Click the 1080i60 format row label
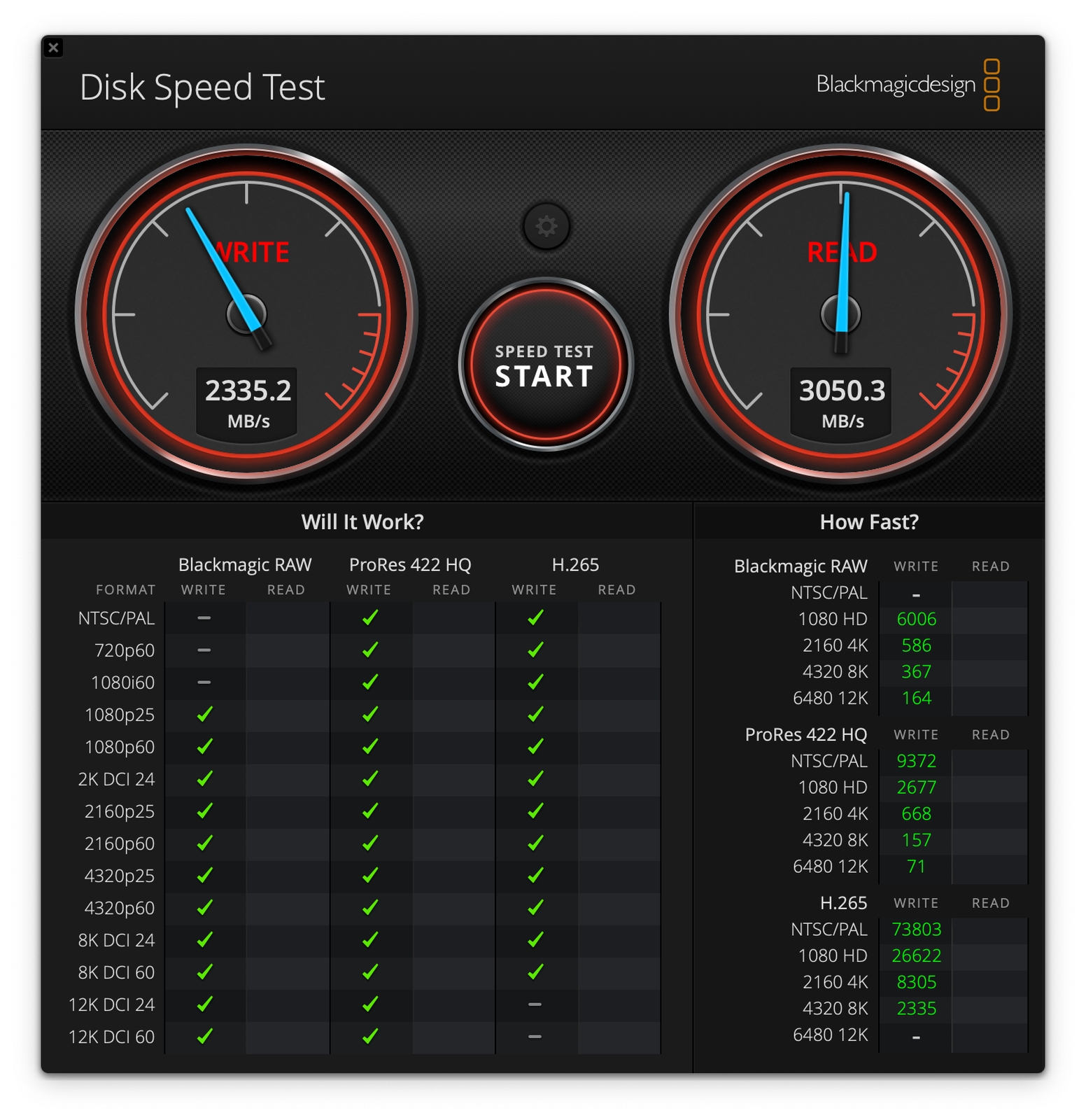 [x=122, y=682]
